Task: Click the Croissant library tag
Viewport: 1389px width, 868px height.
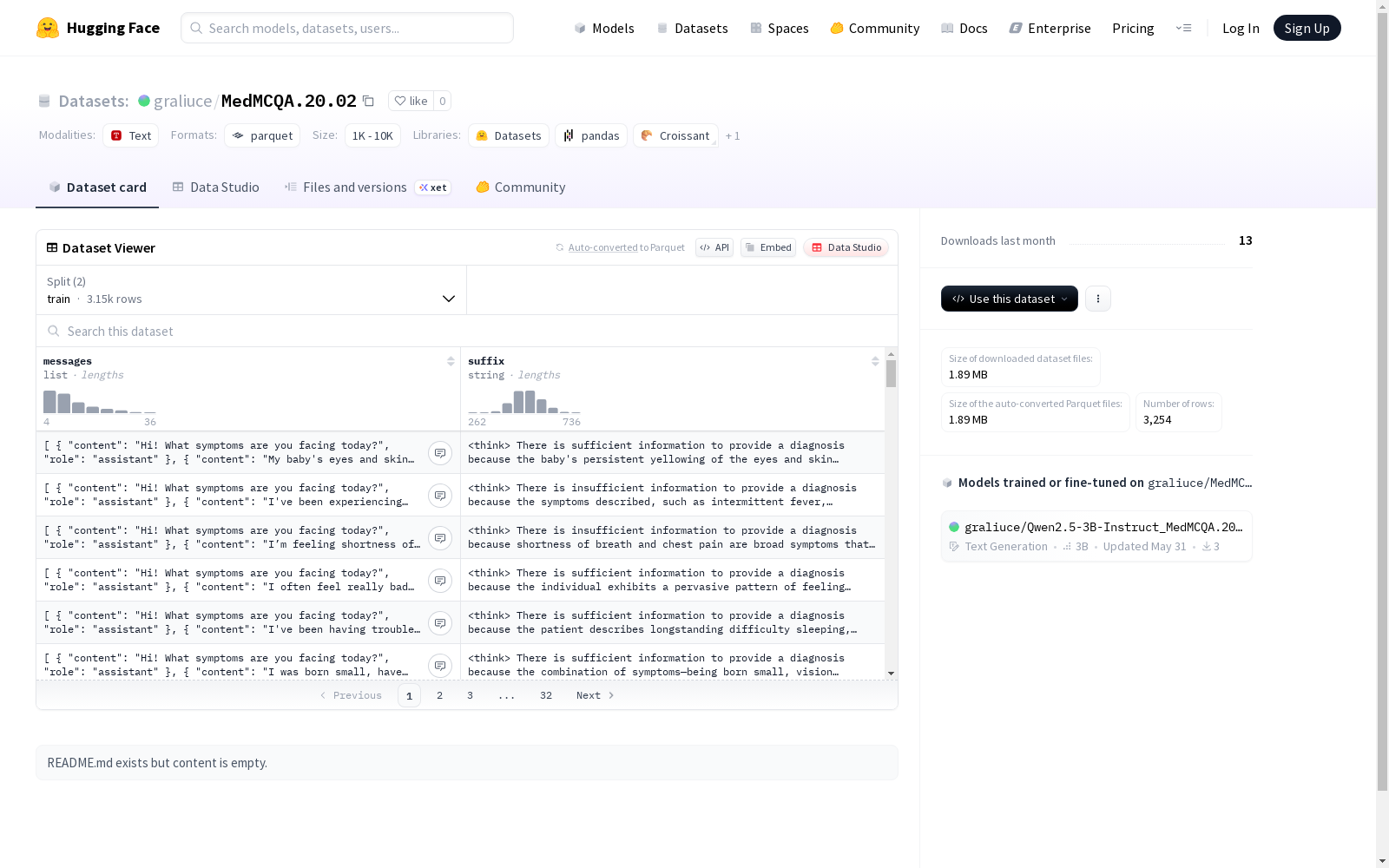Action: click(x=675, y=135)
